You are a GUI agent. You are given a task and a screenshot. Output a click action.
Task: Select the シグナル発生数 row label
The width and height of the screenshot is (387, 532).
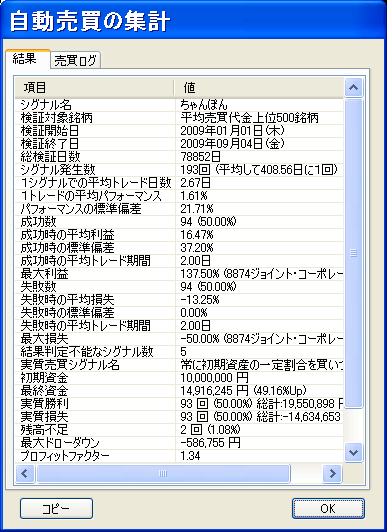point(58,170)
